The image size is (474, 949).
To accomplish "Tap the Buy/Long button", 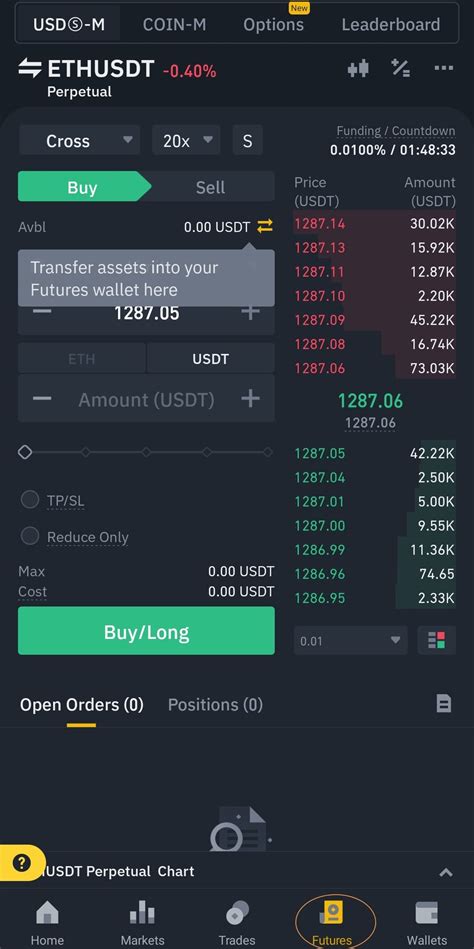I will pos(146,631).
